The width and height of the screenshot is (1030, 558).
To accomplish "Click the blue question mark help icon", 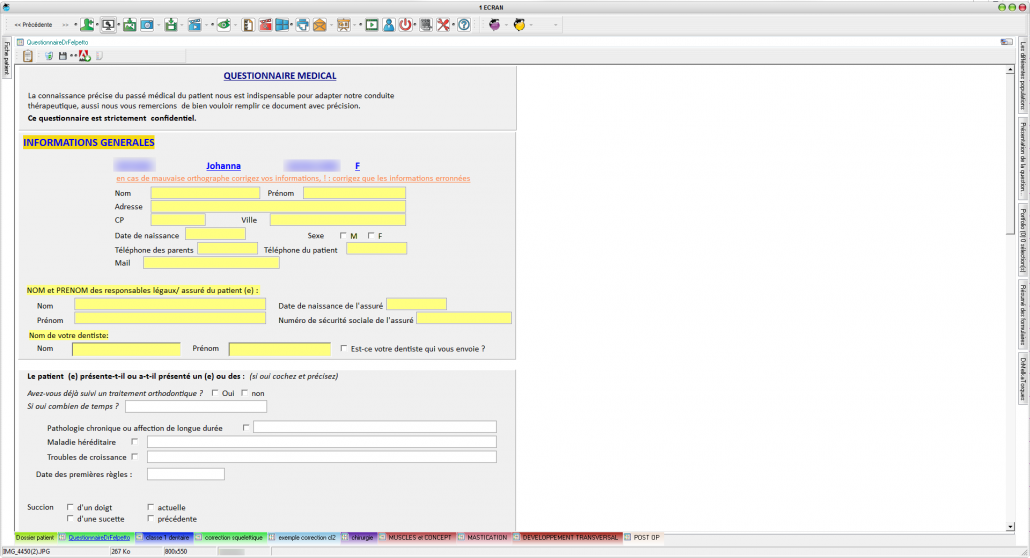I will tap(464, 25).
